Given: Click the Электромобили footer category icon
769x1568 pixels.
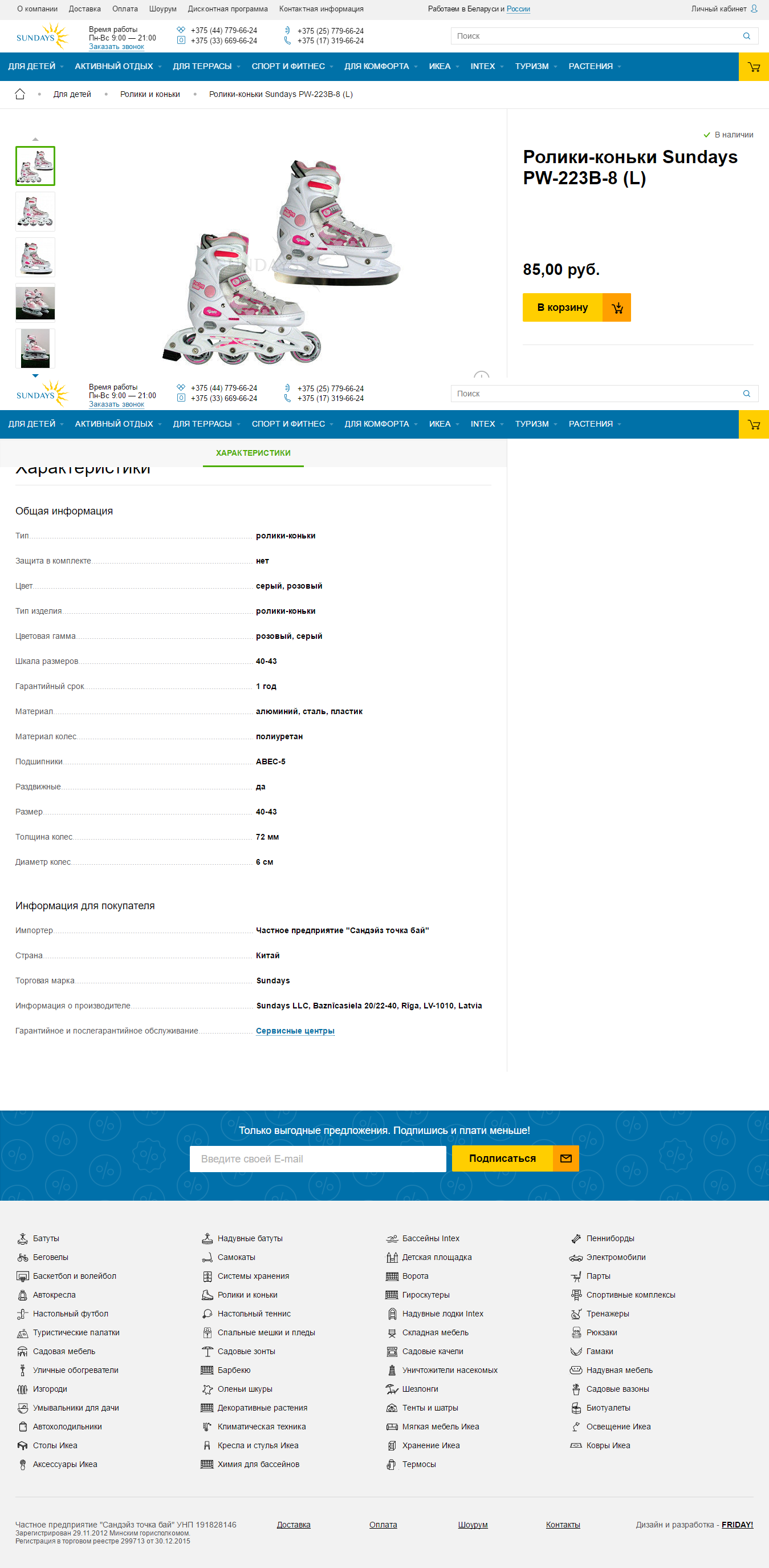Looking at the screenshot, I should pyautogui.click(x=576, y=1257).
